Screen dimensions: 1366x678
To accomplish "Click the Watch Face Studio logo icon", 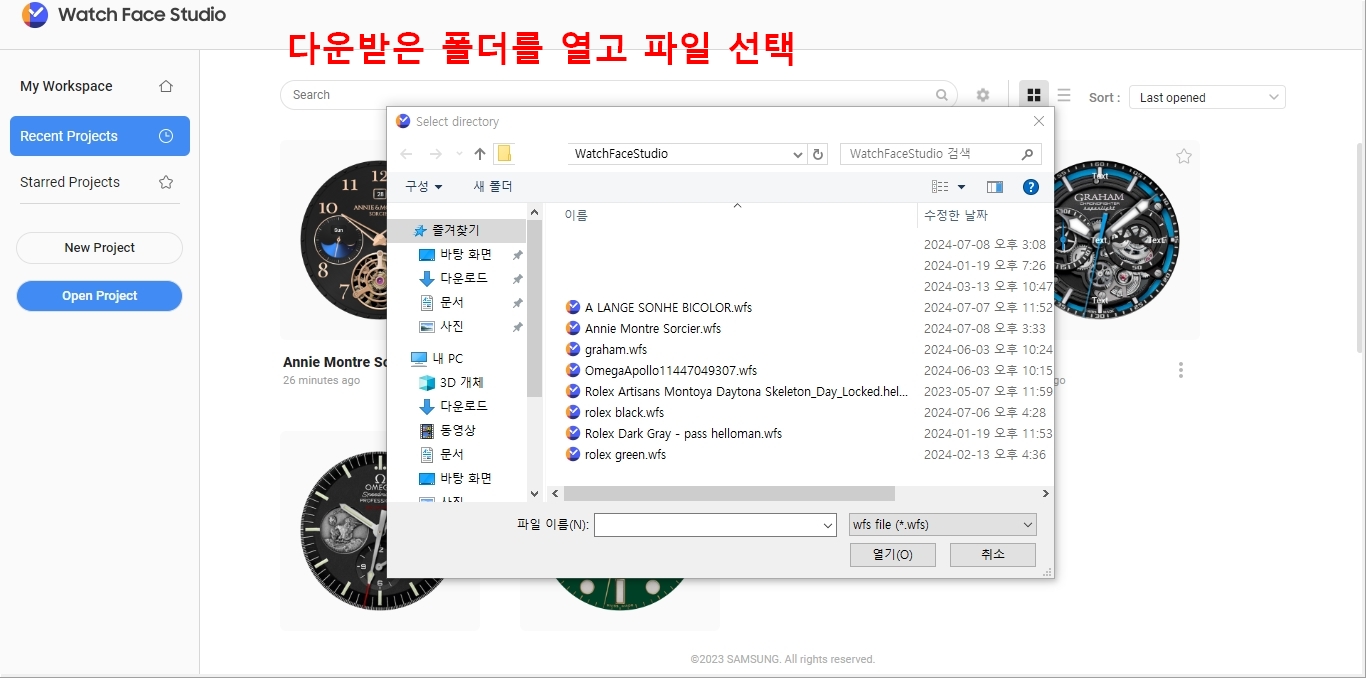I will 34,15.
